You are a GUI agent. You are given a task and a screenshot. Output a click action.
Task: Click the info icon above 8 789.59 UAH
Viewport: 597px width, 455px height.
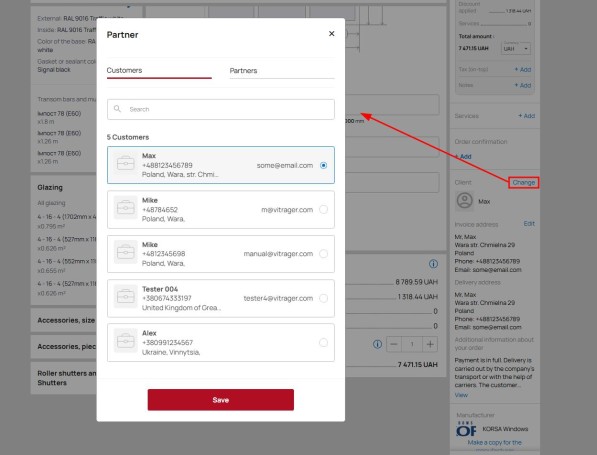(x=433, y=263)
